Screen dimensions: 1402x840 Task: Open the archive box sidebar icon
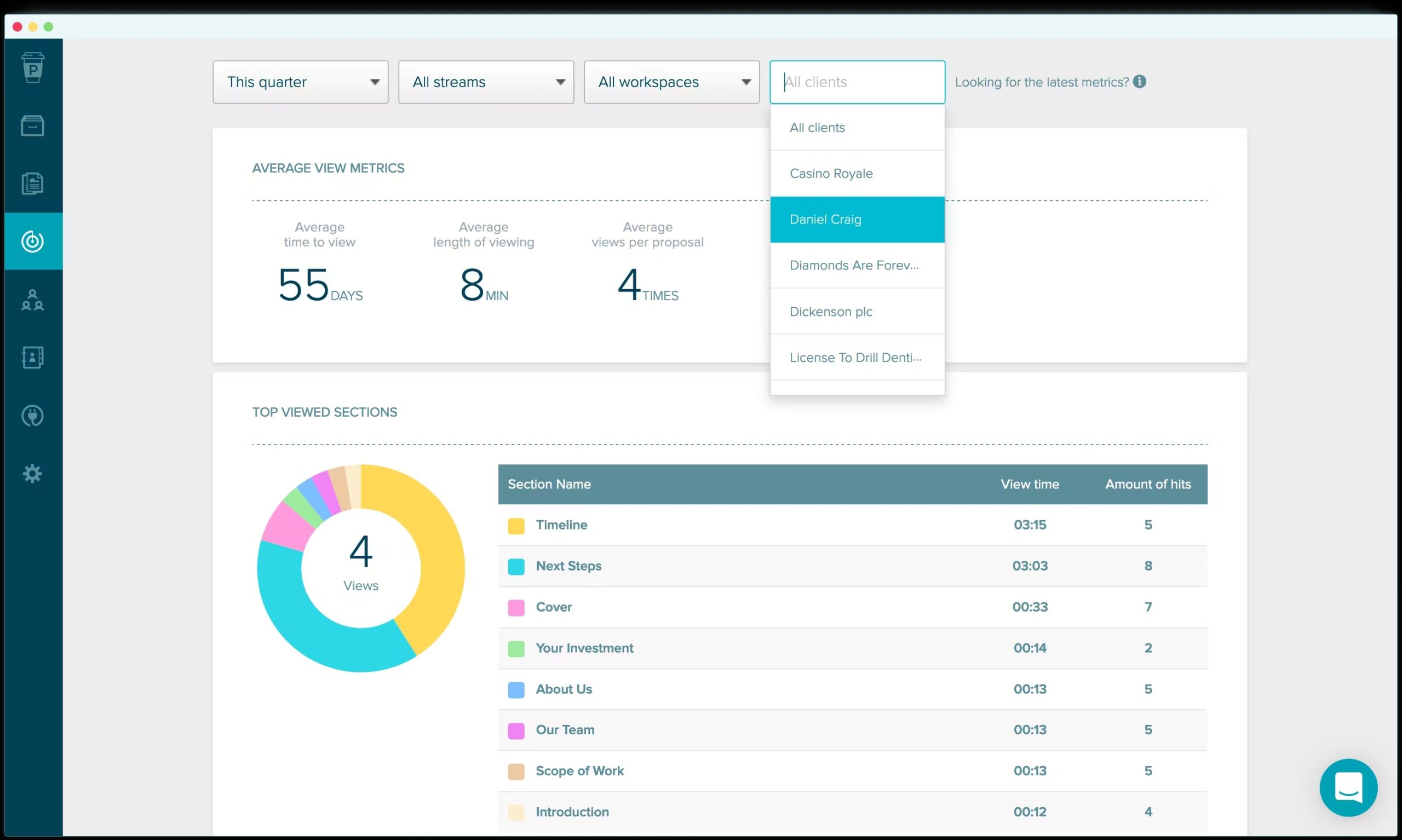(33, 125)
